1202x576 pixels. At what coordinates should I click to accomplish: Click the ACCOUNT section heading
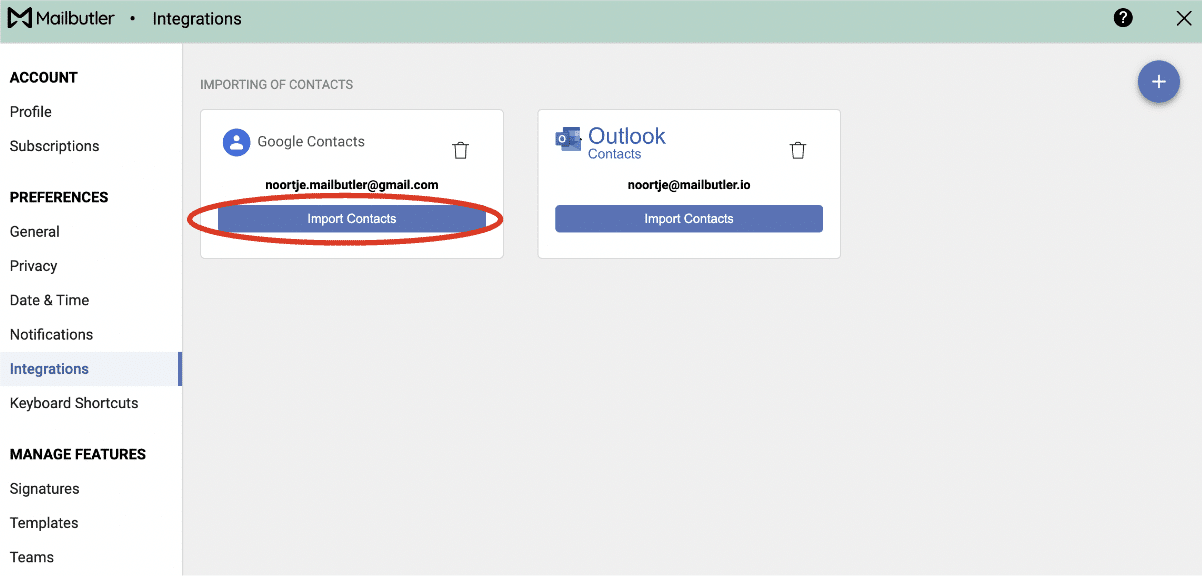[x=44, y=78]
